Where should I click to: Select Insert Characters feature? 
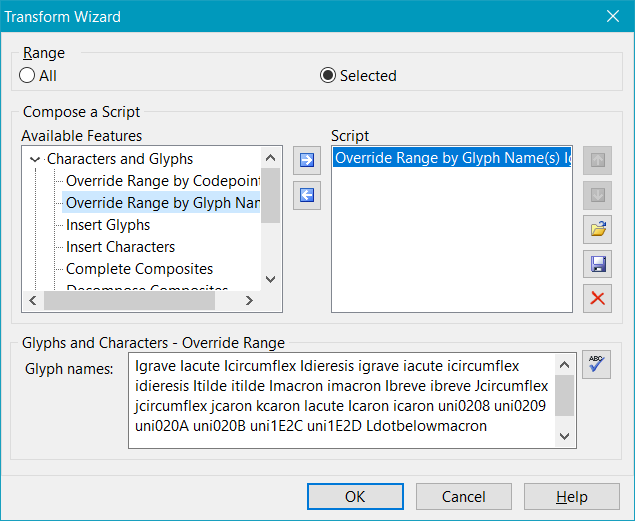tap(120, 247)
